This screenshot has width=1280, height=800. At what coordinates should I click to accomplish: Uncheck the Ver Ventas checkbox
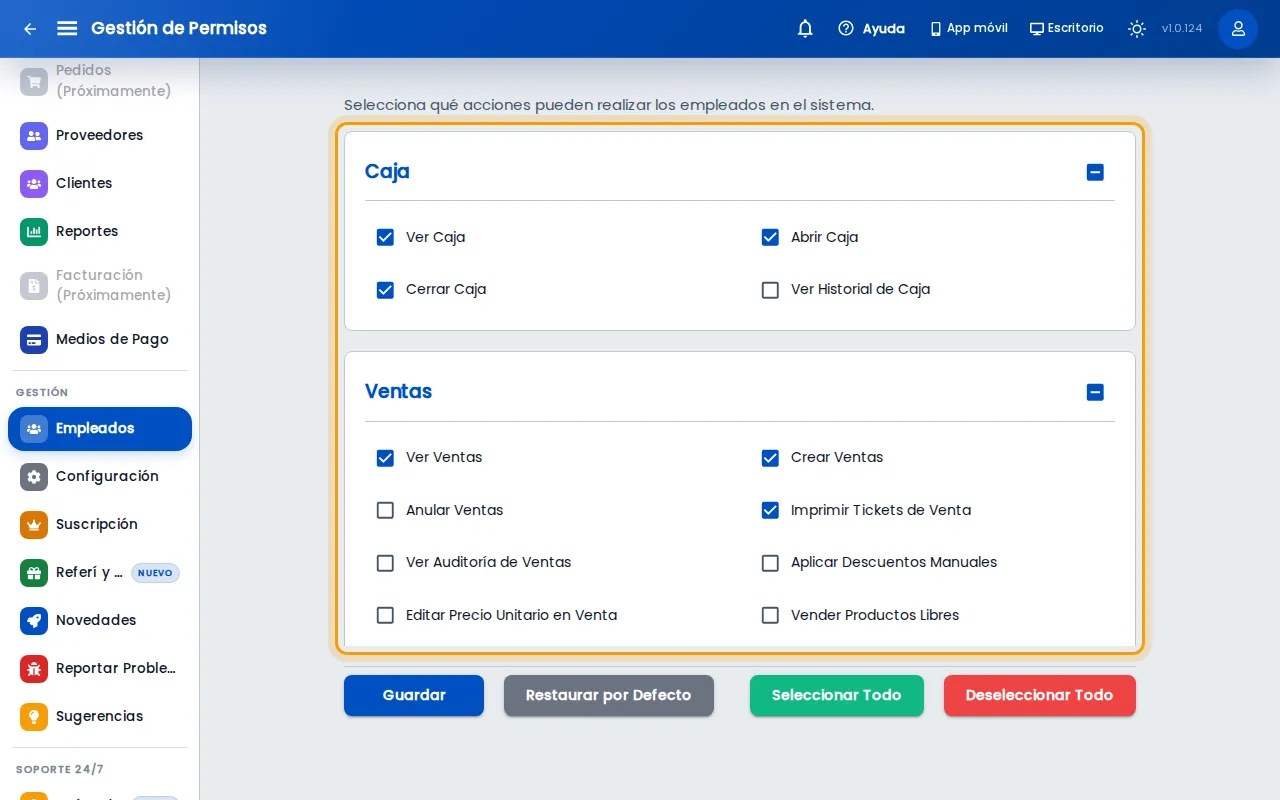click(x=385, y=458)
